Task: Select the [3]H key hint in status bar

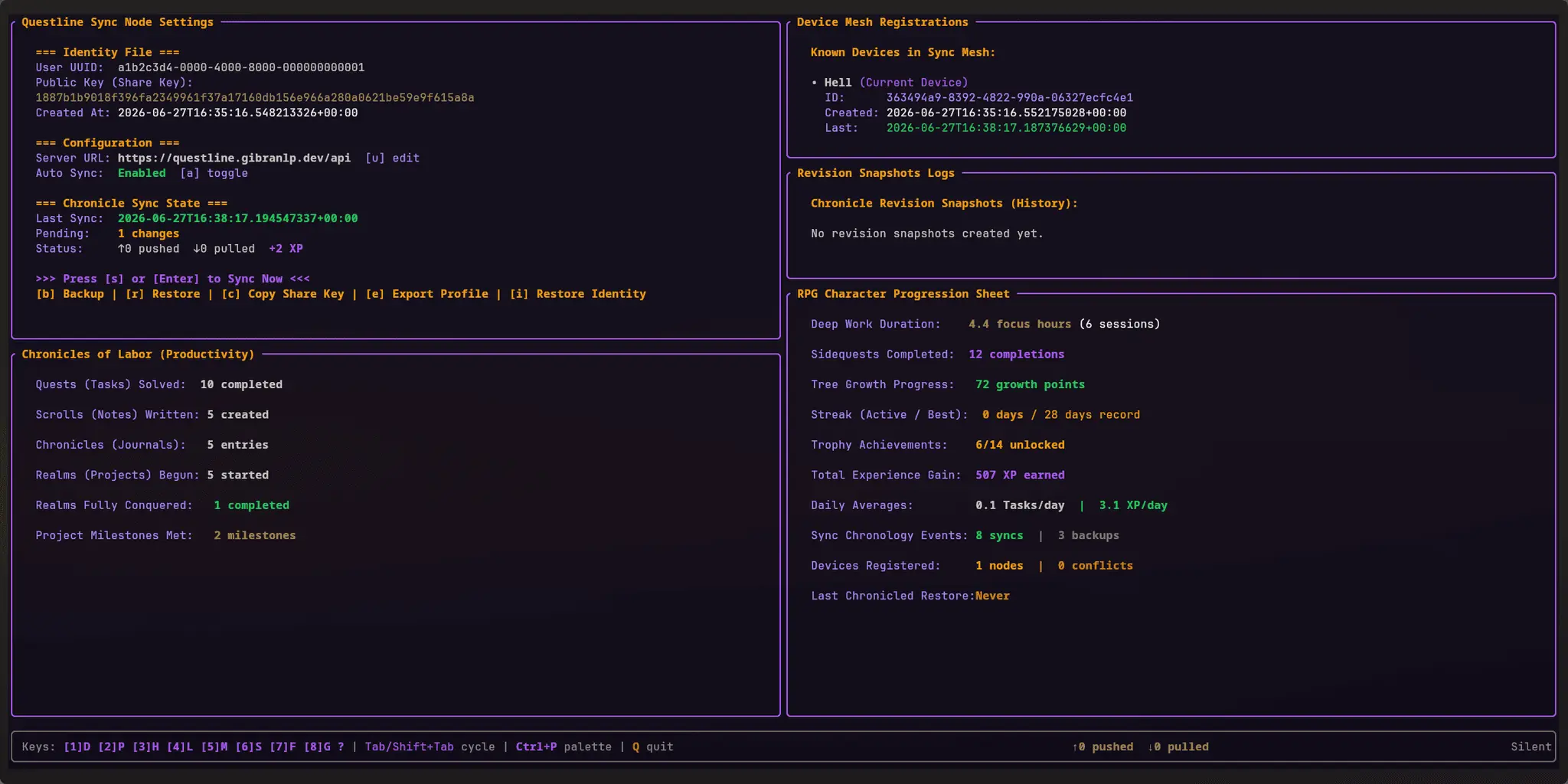Action: pyautogui.click(x=145, y=746)
